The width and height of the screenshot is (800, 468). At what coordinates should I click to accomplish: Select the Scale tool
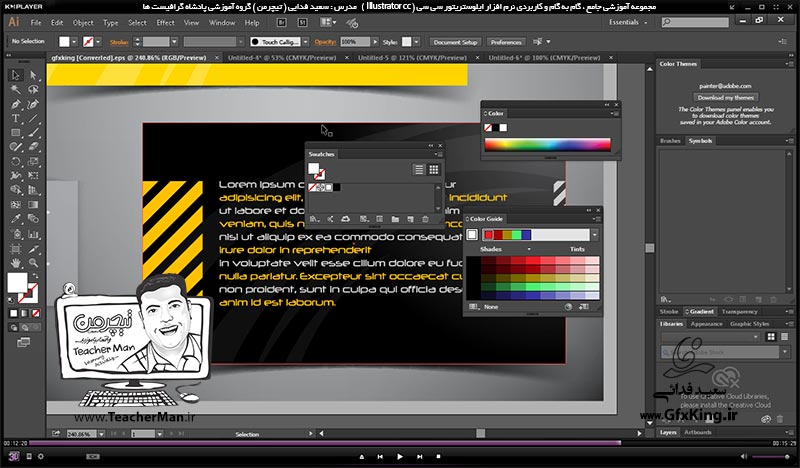(33, 161)
